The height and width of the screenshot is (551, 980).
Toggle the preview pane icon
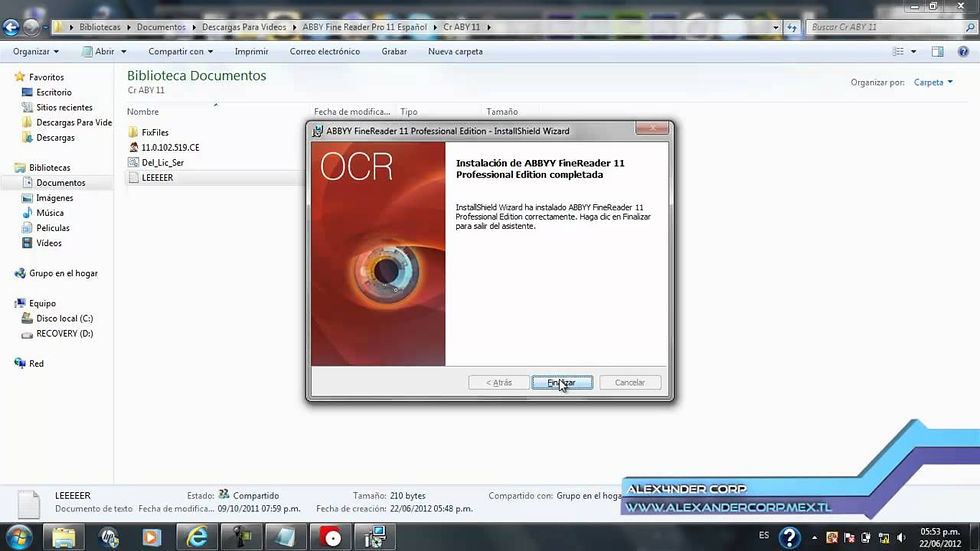tap(938, 52)
